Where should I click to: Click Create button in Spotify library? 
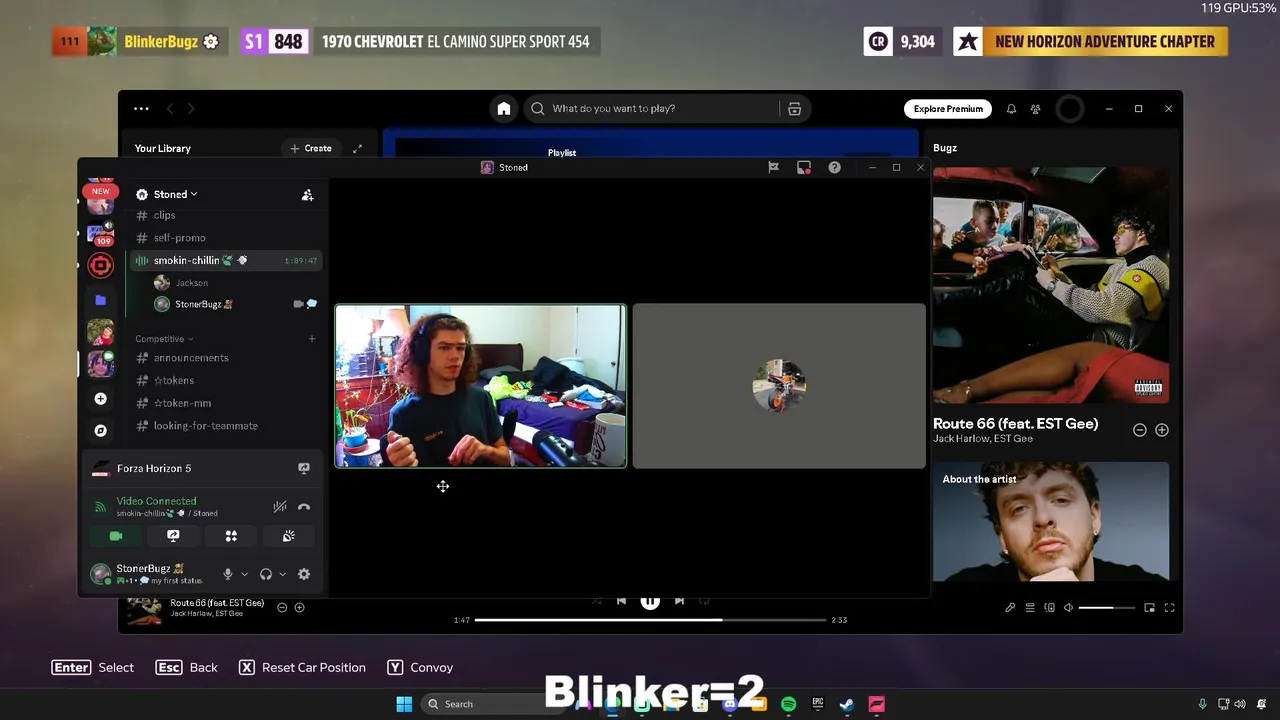(x=311, y=148)
